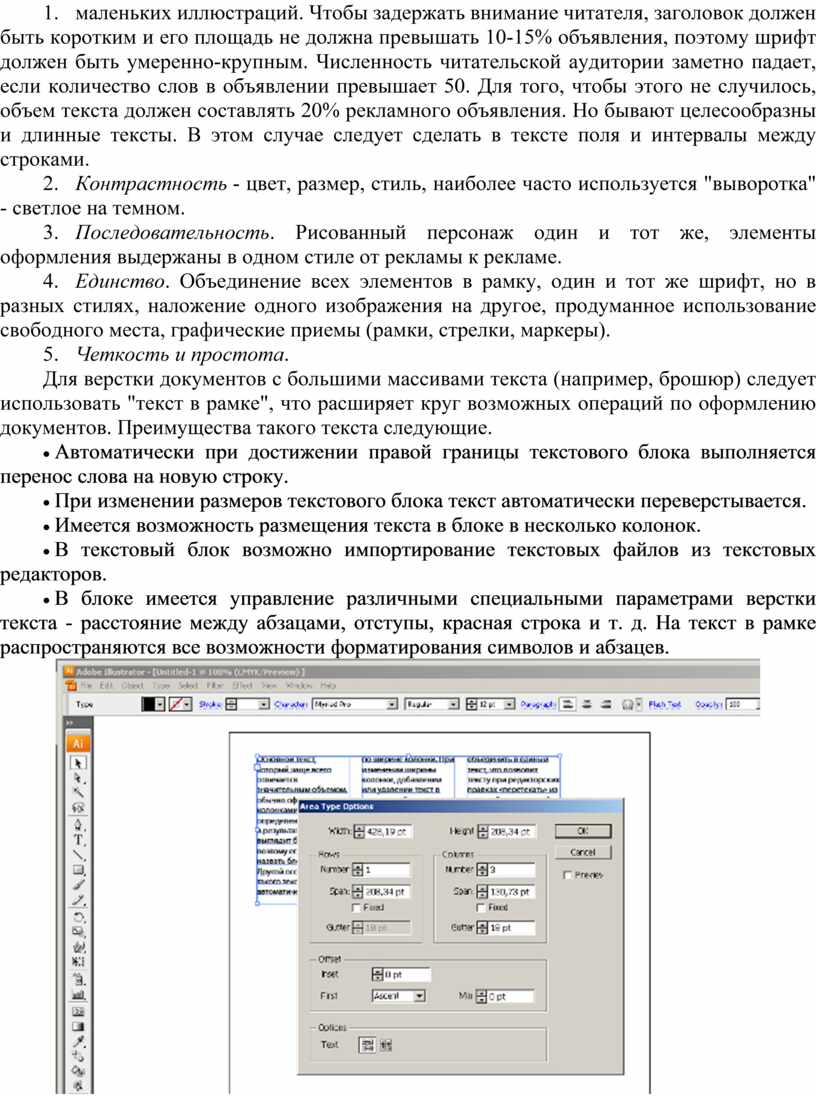Select the Free Transform tool
This screenshot has height=1096, width=816.
(x=78, y=962)
